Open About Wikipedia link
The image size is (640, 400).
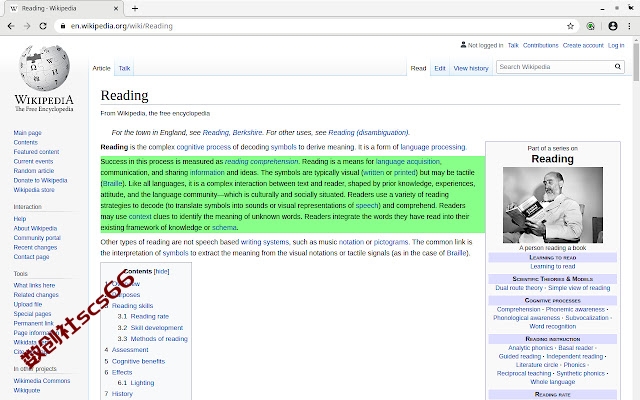35,228
